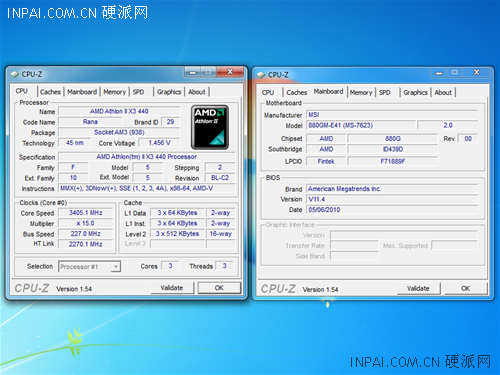Click the processor name AMD Athlon II X3 440
Viewport: 500px width, 375px height.
[x=119, y=111]
